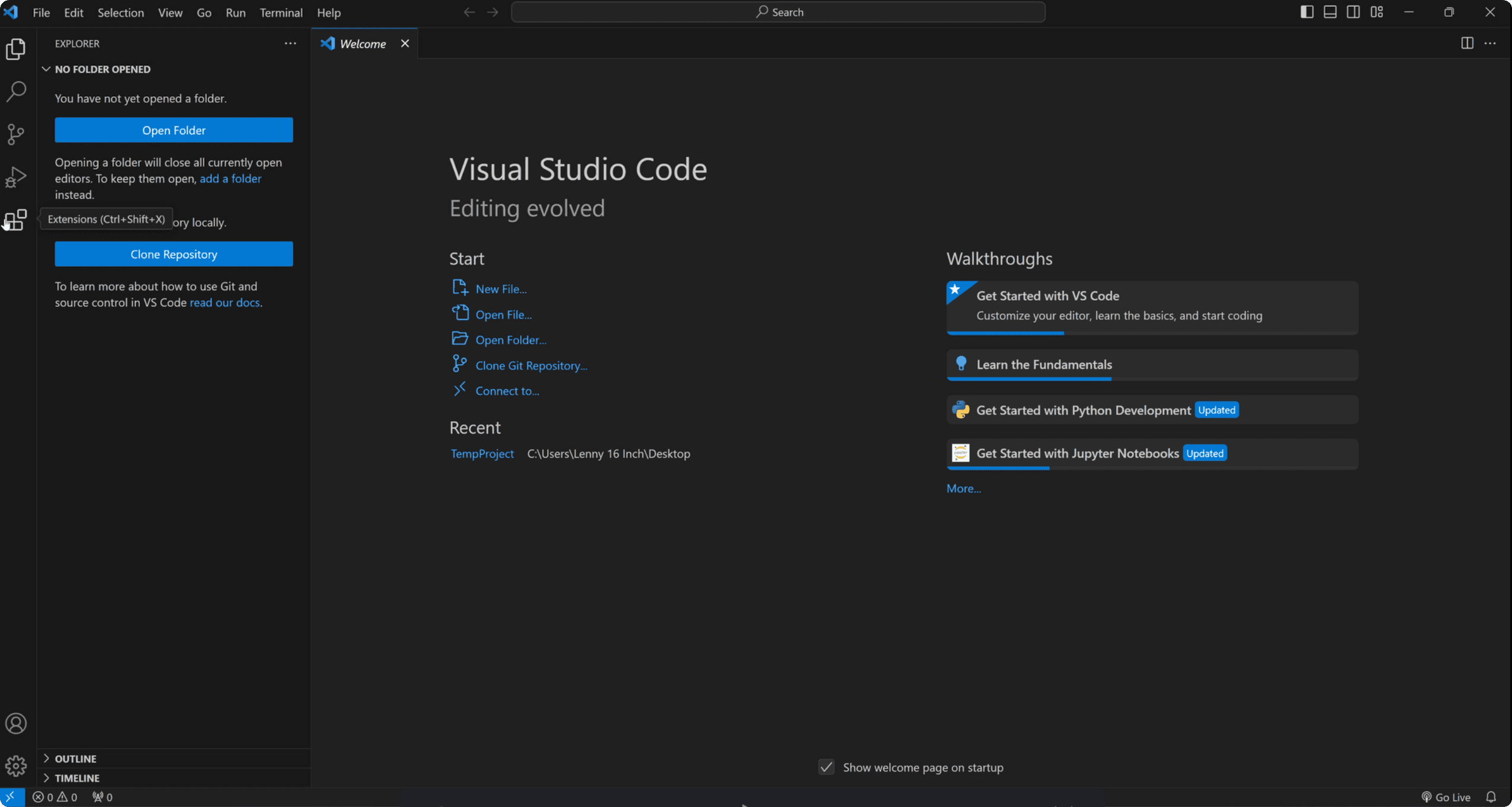Viewport: 1512px width, 807px height.
Task: Toggle primary side bar layout icon
Action: tap(1307, 12)
